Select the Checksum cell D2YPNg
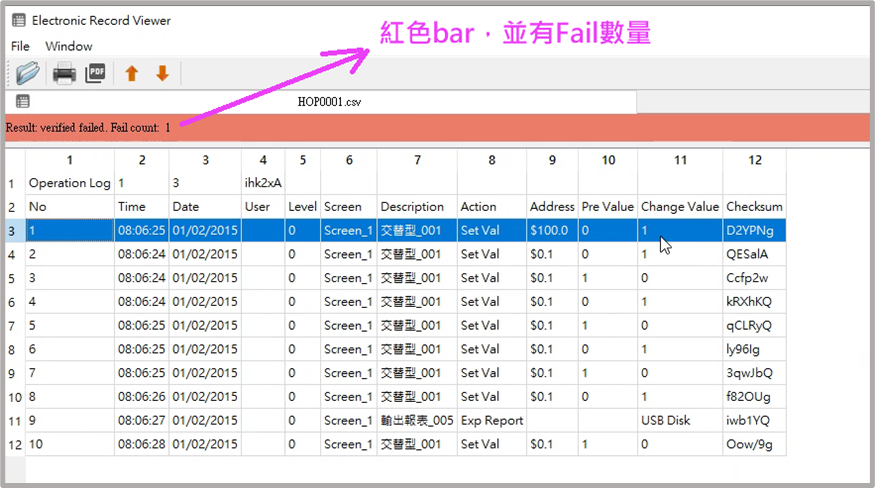Screen dimensions: 875x488 (x=754, y=230)
